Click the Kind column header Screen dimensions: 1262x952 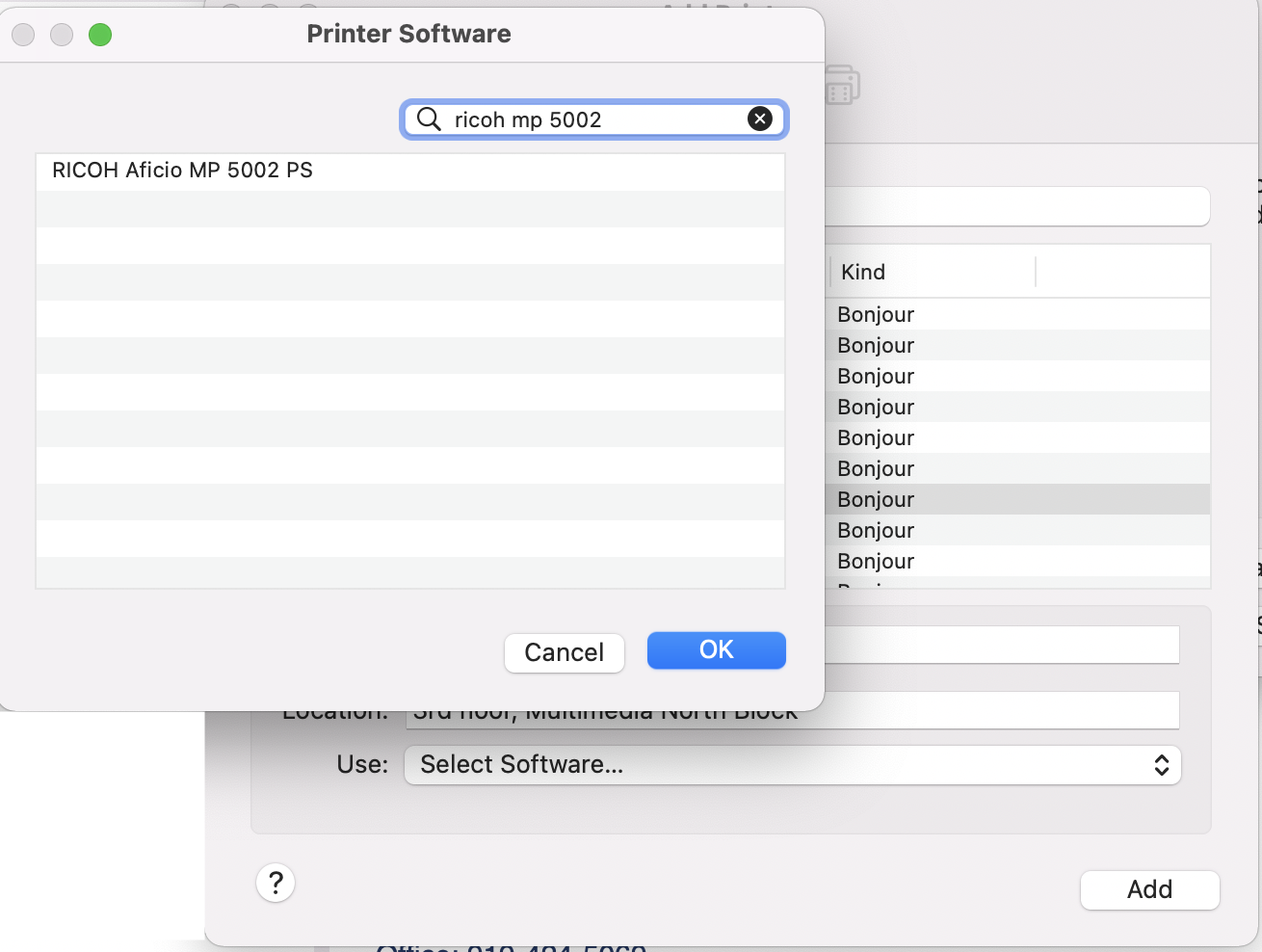(x=931, y=272)
